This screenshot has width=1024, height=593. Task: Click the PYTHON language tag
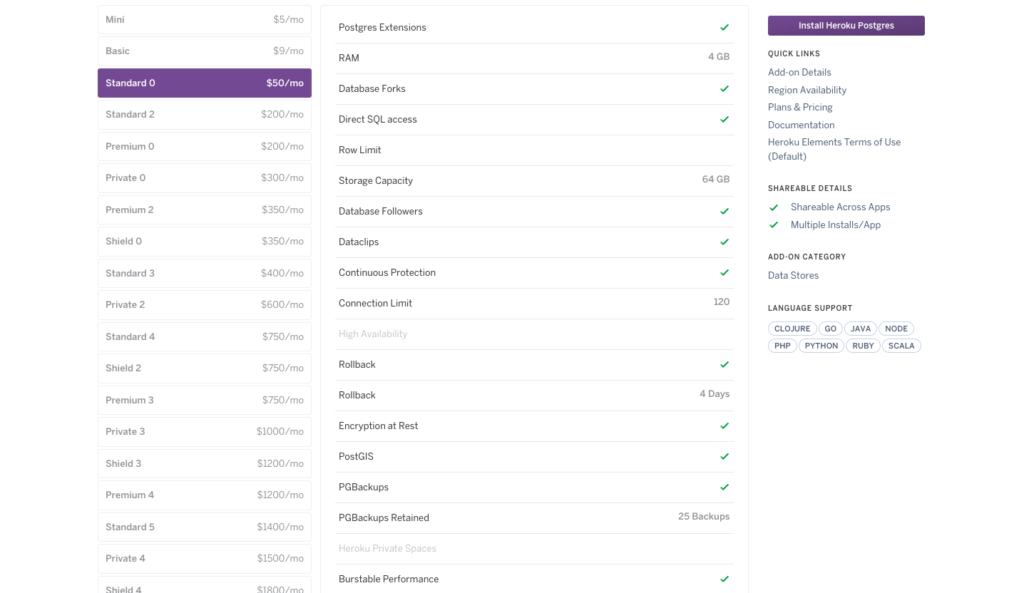click(x=821, y=346)
